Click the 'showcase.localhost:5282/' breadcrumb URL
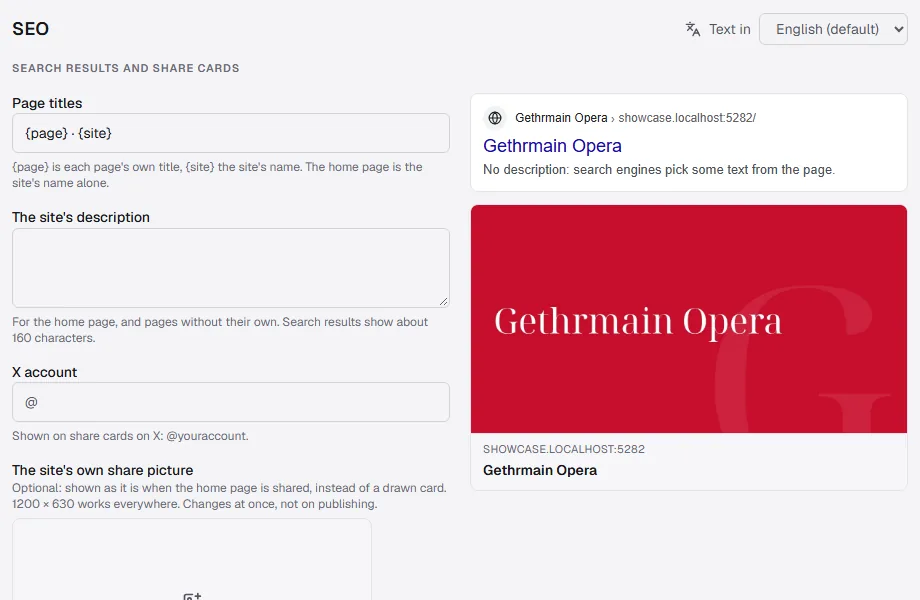 click(687, 118)
